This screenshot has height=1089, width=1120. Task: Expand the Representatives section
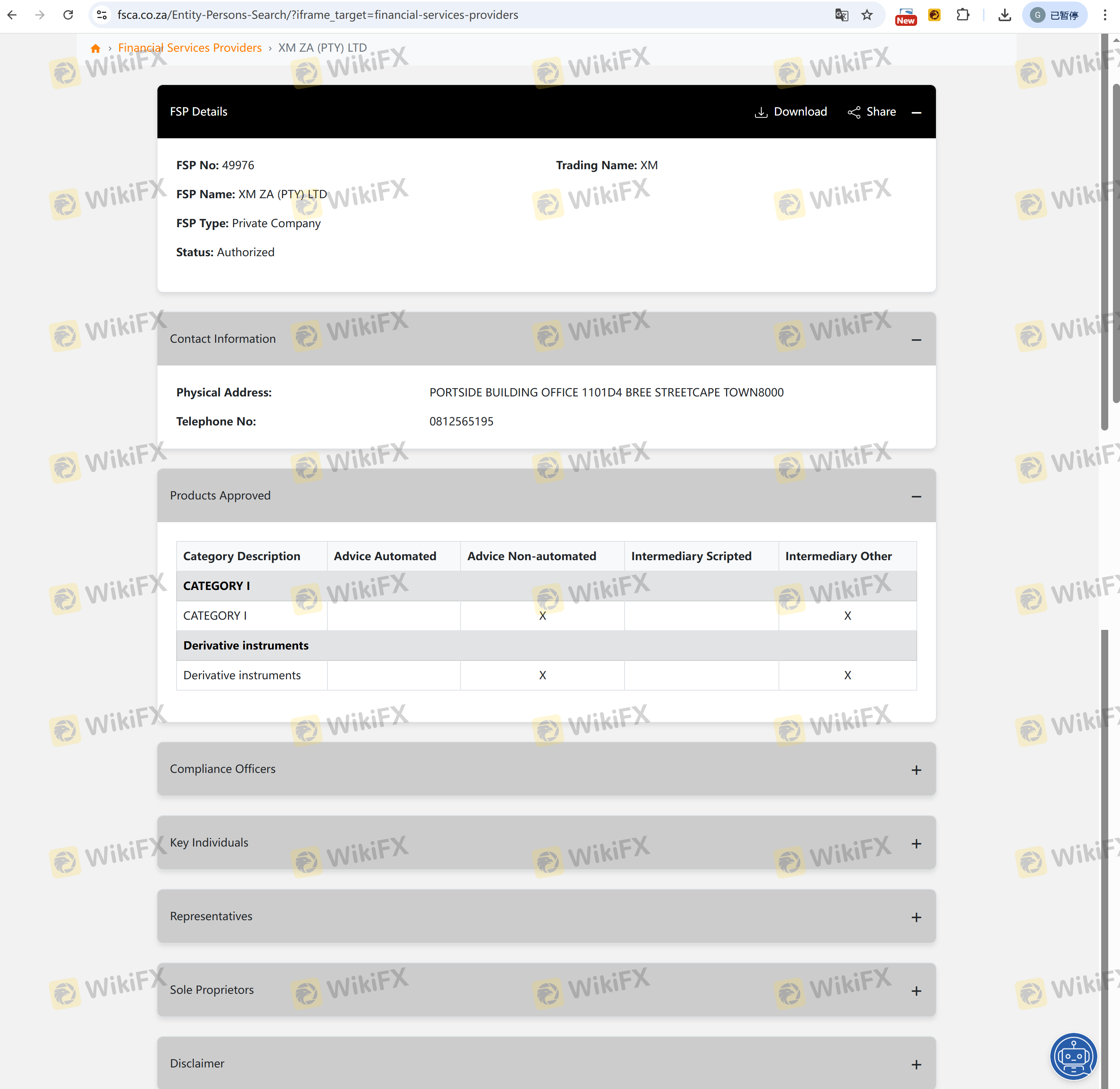(916, 917)
